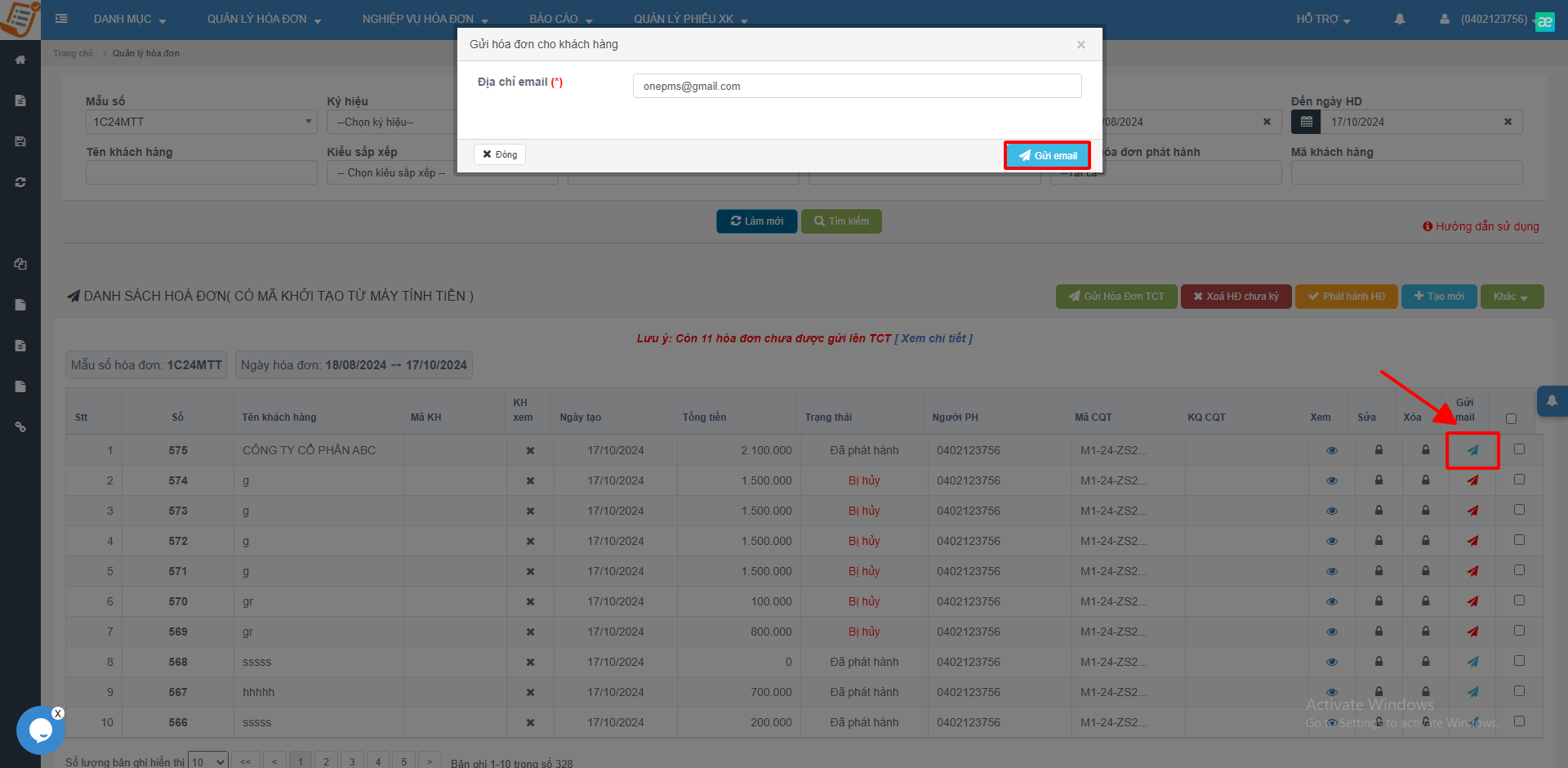Click the email address input field
This screenshot has width=1568, height=768.
point(857,86)
